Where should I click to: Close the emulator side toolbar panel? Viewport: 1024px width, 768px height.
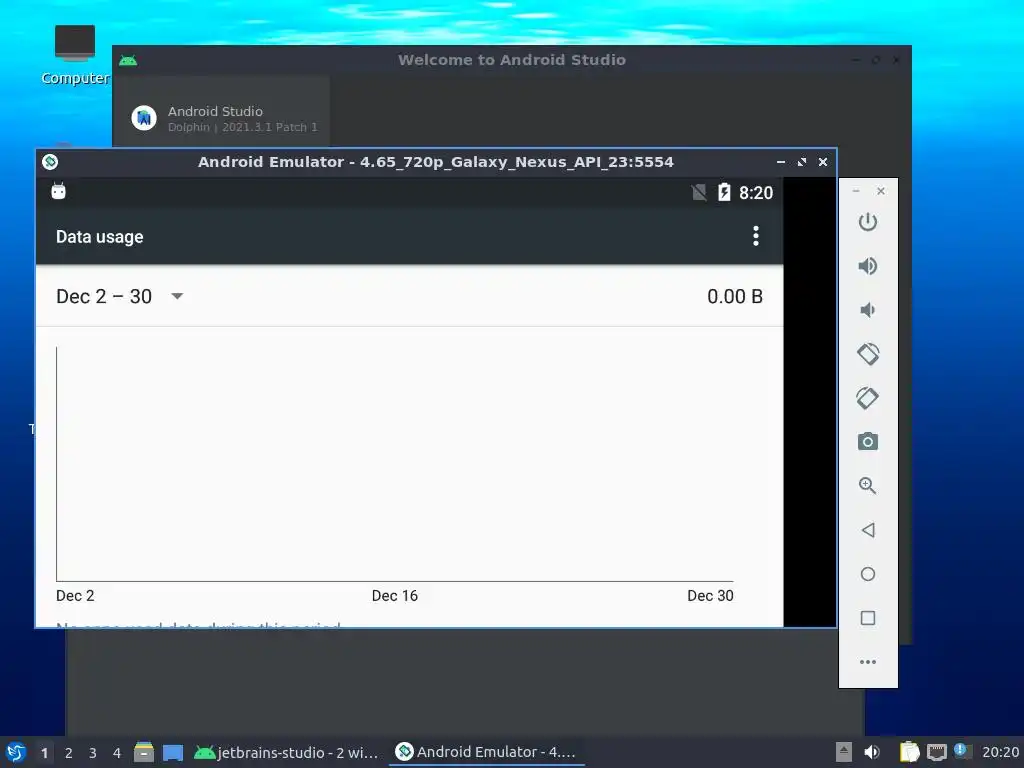881,191
